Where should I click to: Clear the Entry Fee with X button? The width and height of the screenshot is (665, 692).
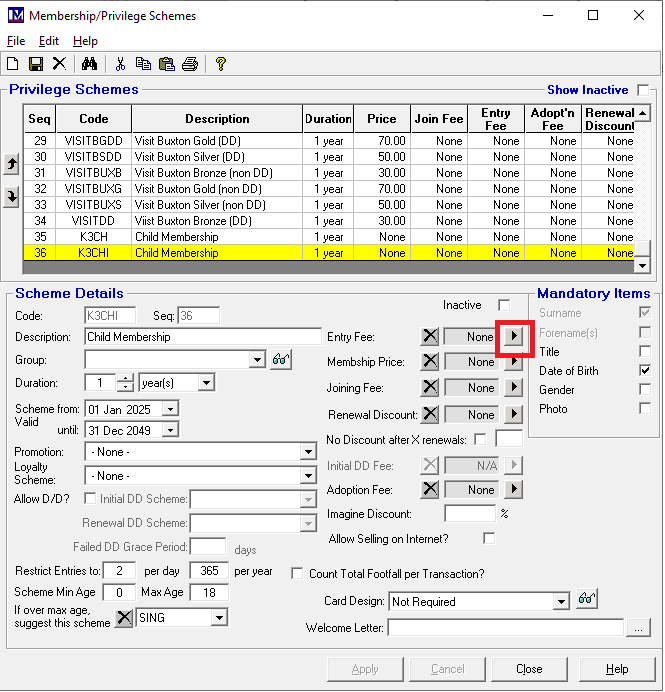pos(430,337)
